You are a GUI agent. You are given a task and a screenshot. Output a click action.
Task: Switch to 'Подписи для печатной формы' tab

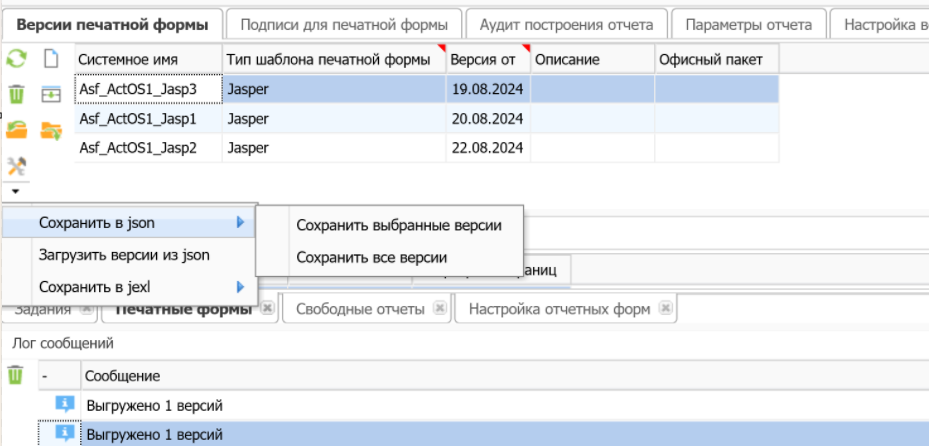(346, 24)
